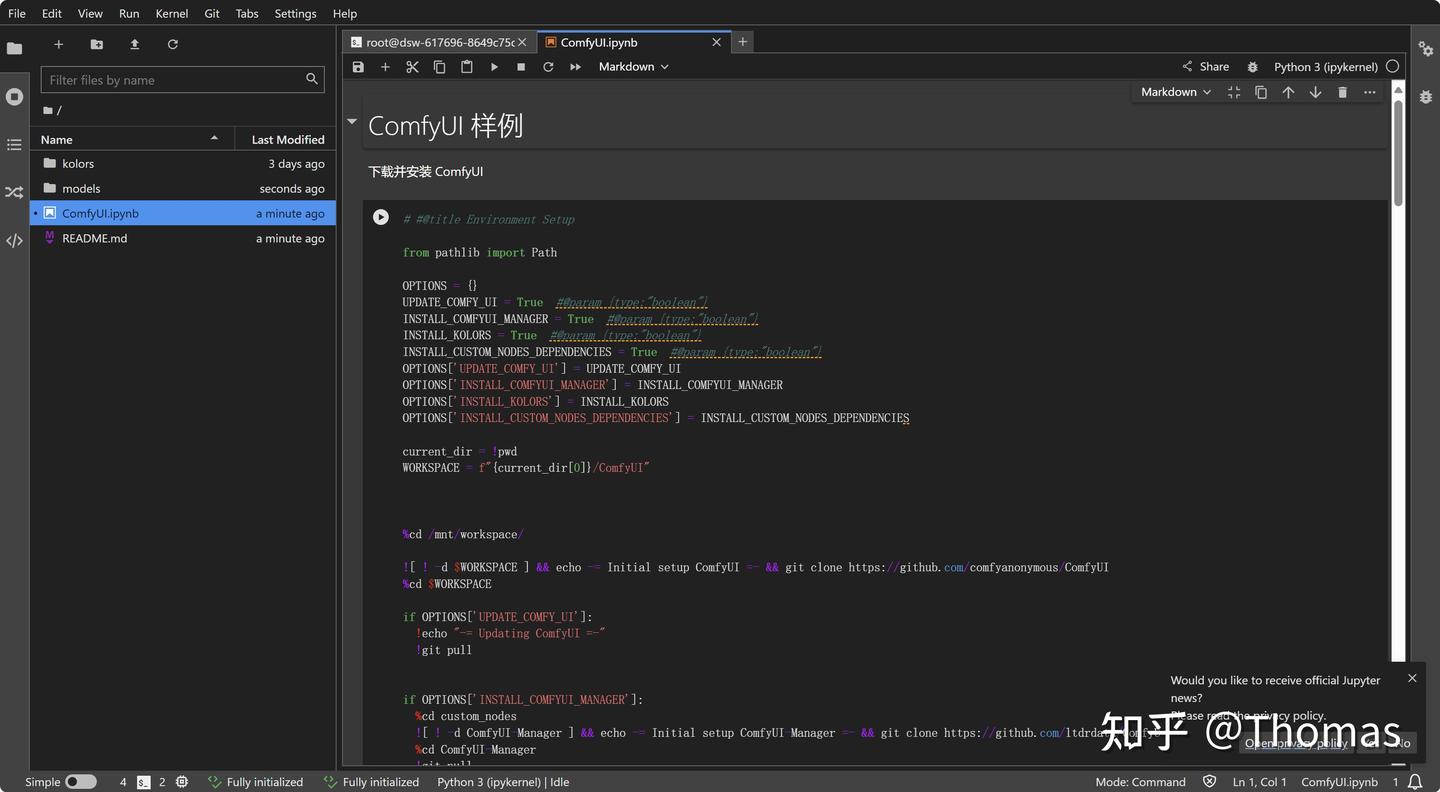Restart the kernel with the refresh icon
Image resolution: width=1440 pixels, height=792 pixels.
(548, 67)
